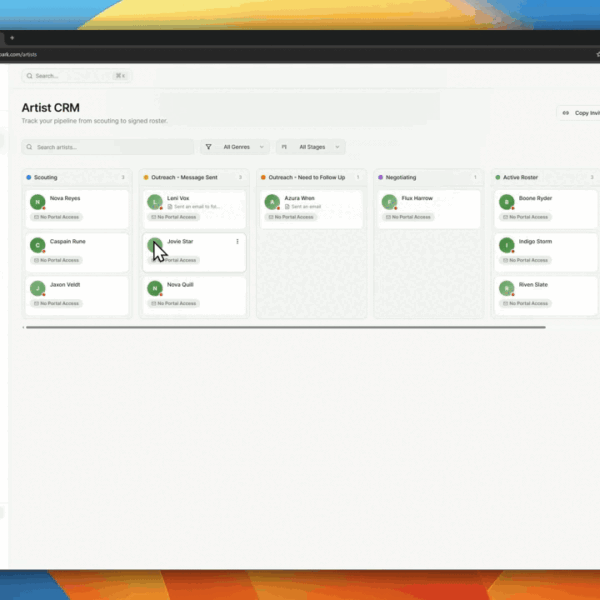Click the horizontal scrollbar below the board
The image size is (600, 600).
285,327
